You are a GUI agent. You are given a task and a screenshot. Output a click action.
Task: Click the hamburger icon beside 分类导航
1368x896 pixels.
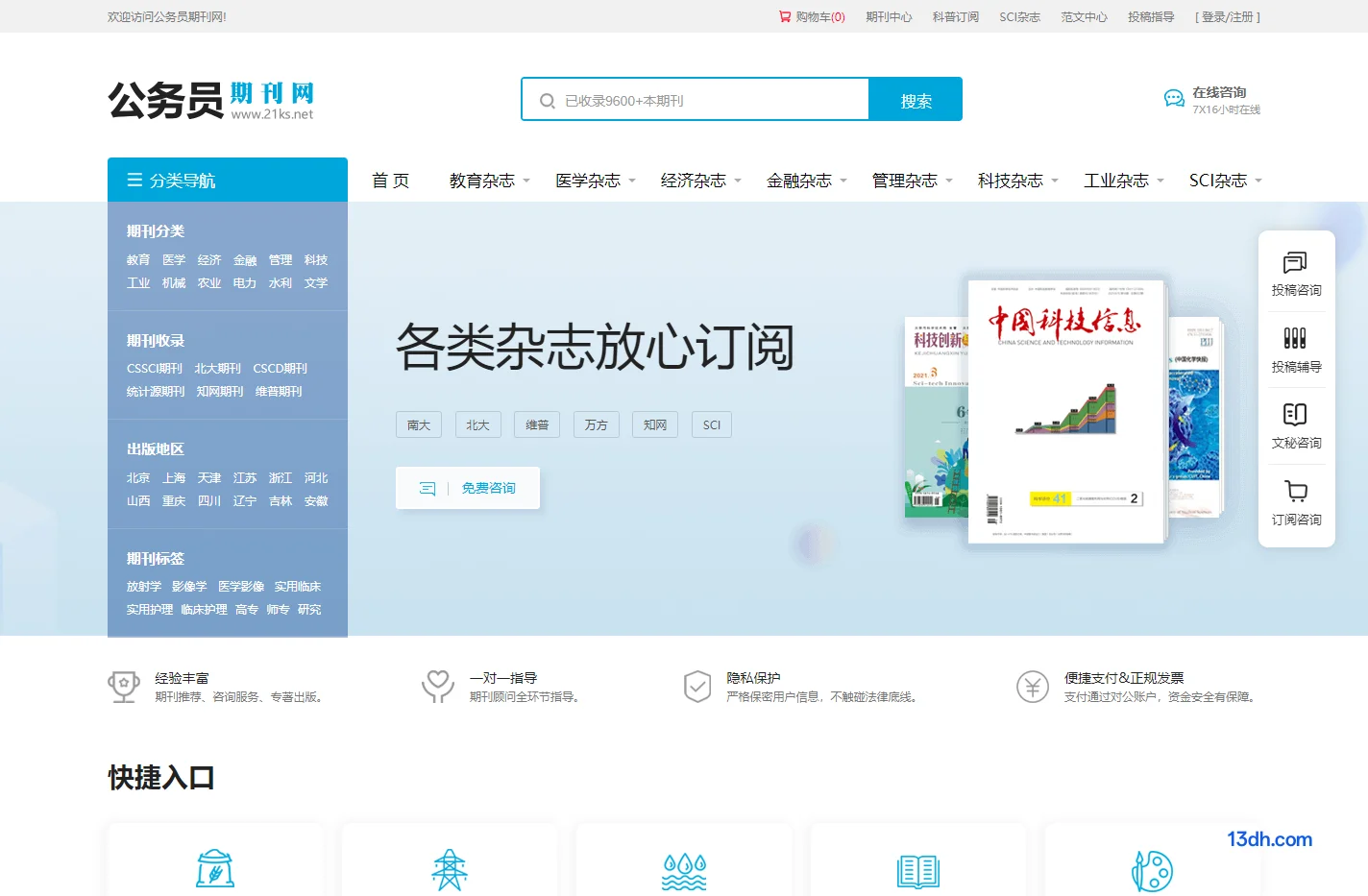(x=134, y=180)
